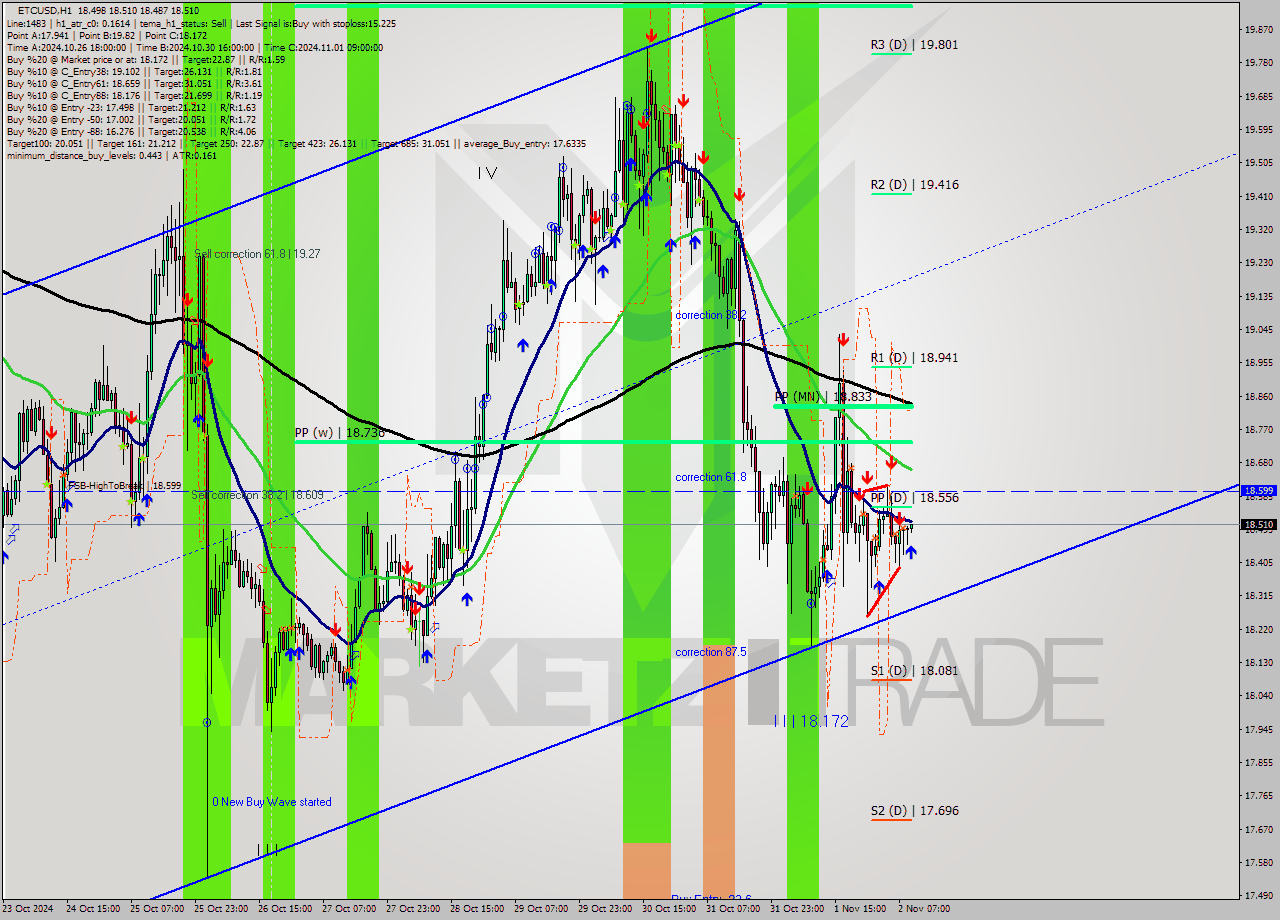
Task: Click '0 New Buy Wave started' text
Action: coord(272,802)
